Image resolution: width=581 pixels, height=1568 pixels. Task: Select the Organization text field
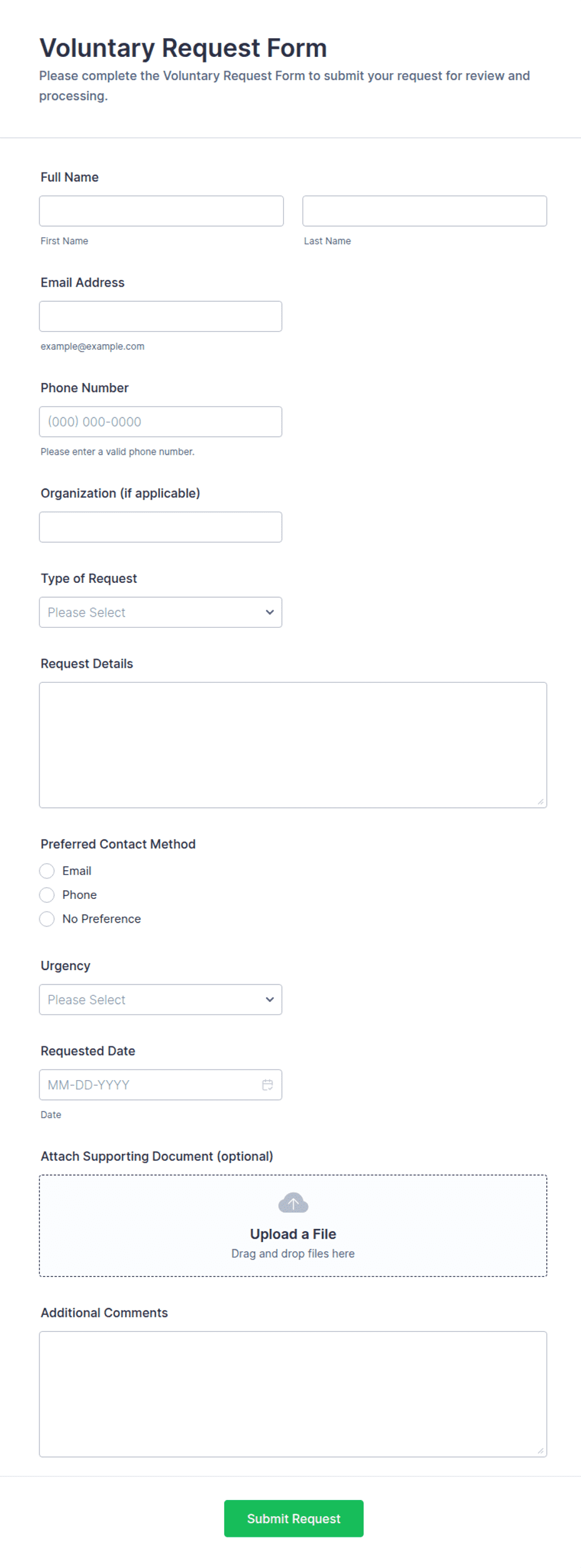[x=161, y=527]
